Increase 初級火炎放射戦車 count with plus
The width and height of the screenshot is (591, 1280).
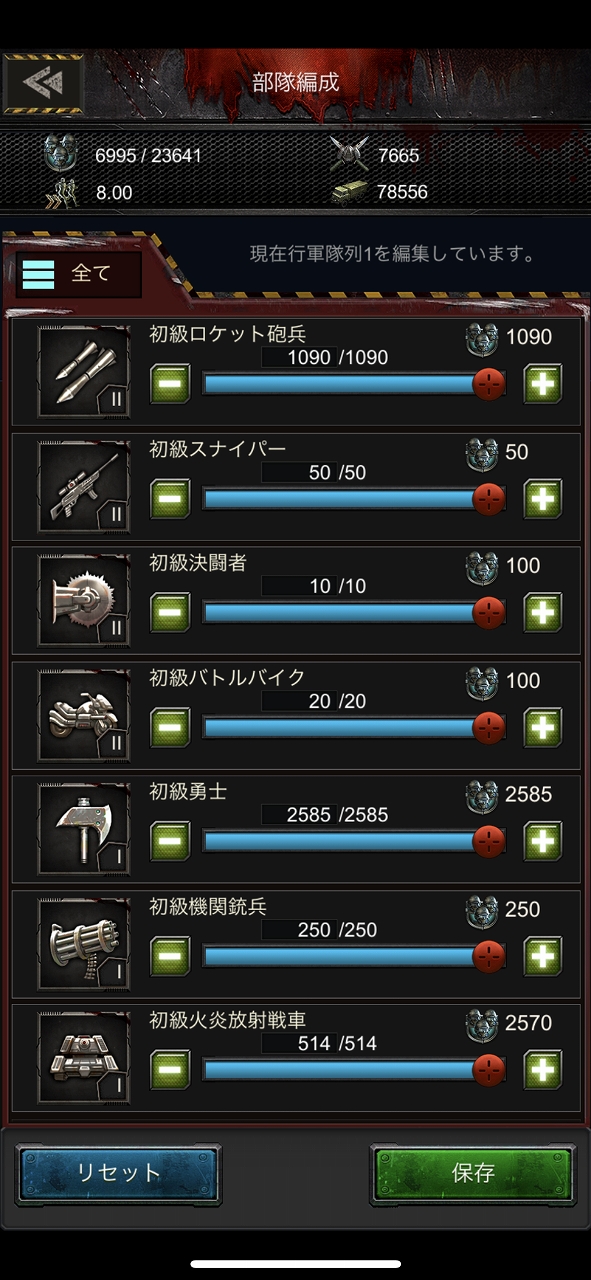coord(543,1070)
